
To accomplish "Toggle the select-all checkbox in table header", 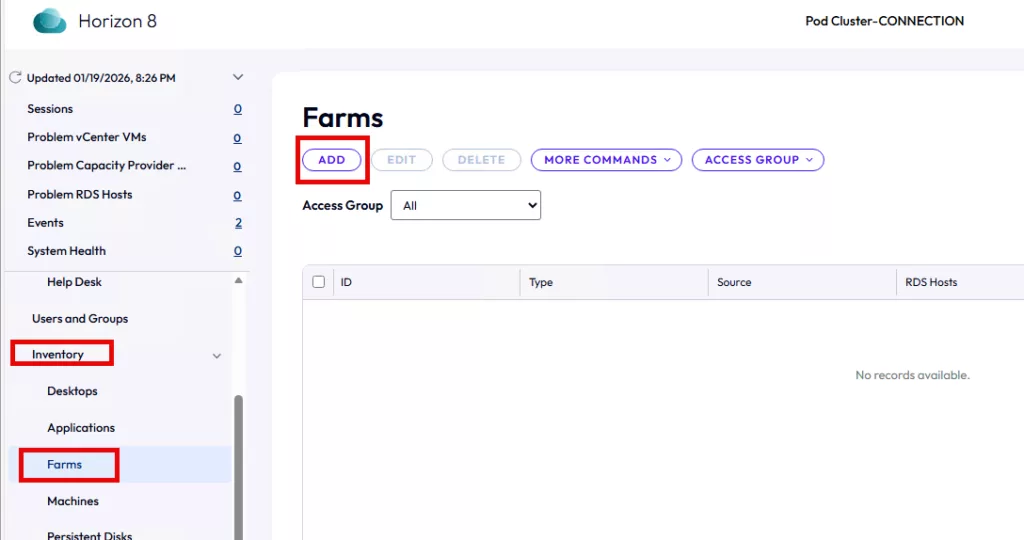I will click(319, 282).
